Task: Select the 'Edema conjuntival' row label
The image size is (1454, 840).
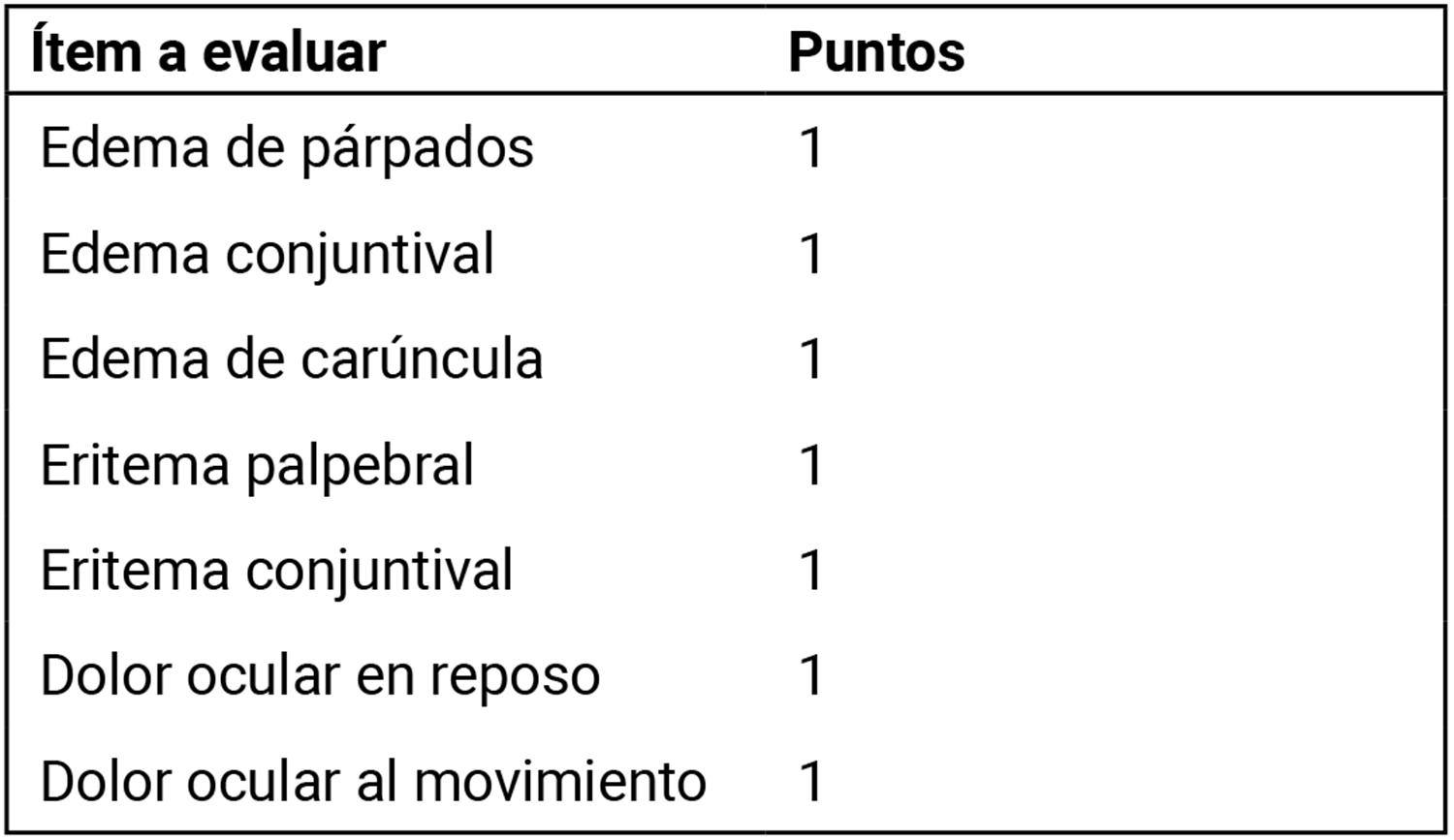Action: pyautogui.click(x=268, y=254)
